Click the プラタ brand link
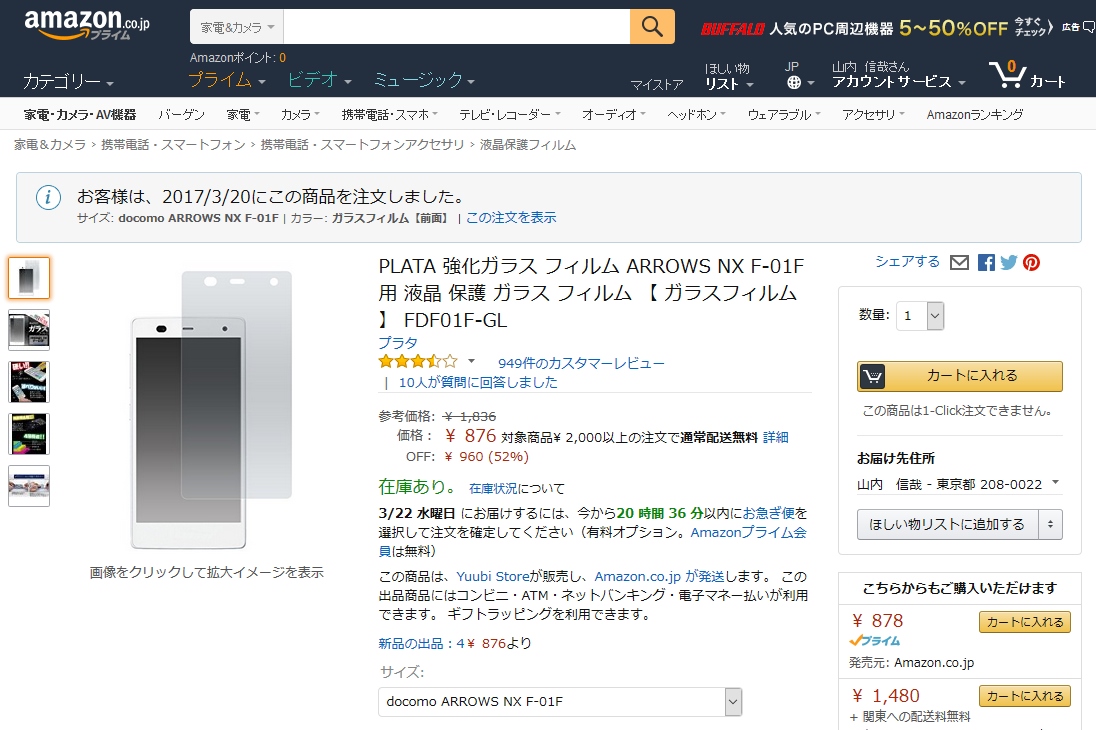 (x=398, y=343)
